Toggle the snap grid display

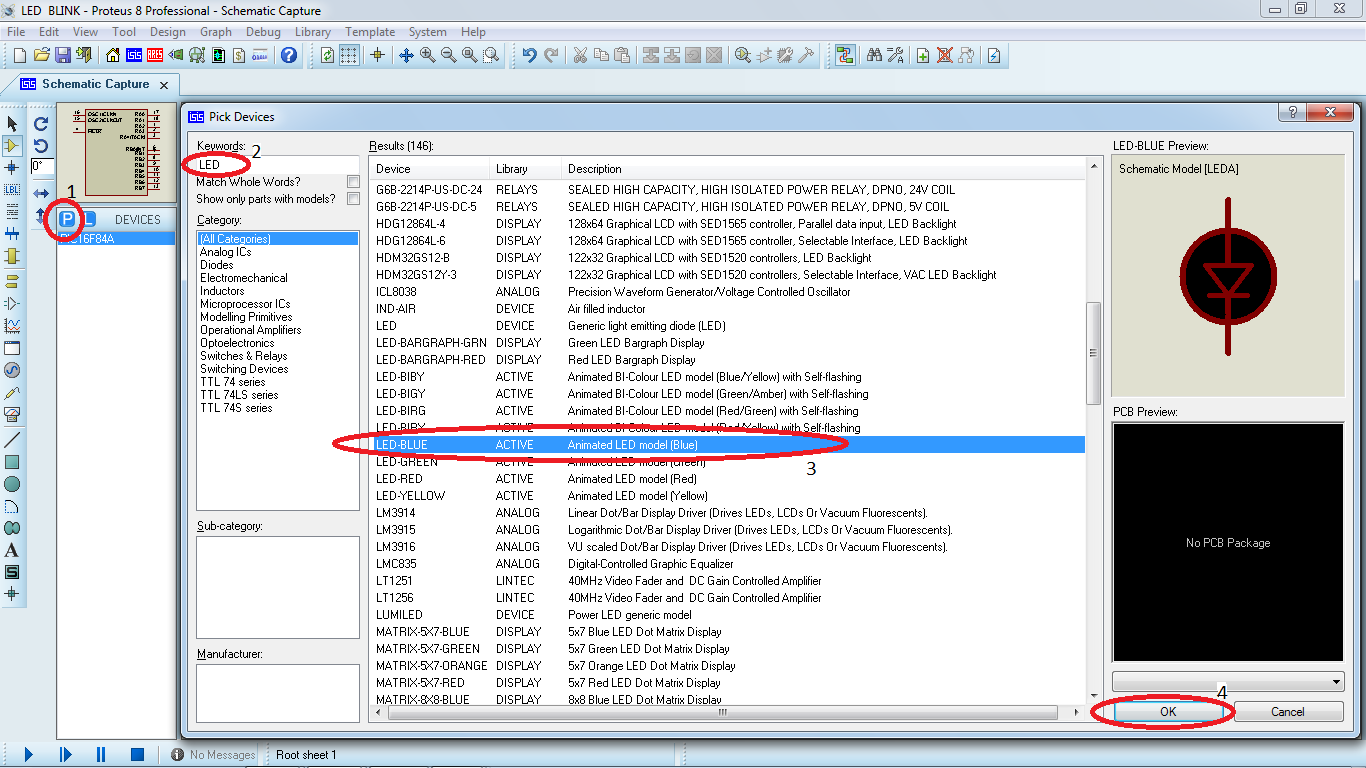[348, 56]
